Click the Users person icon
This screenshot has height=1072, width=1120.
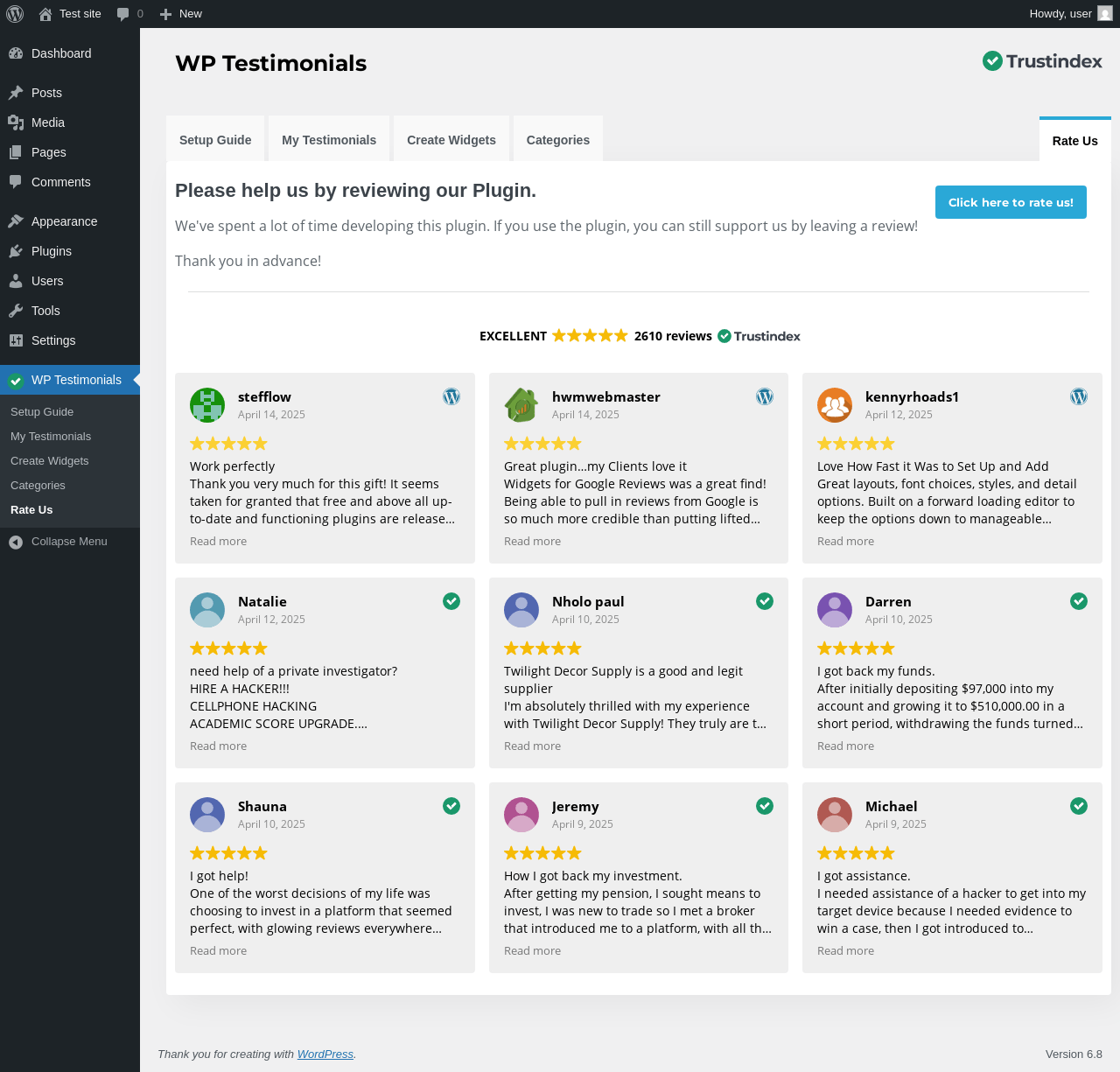[x=16, y=281]
